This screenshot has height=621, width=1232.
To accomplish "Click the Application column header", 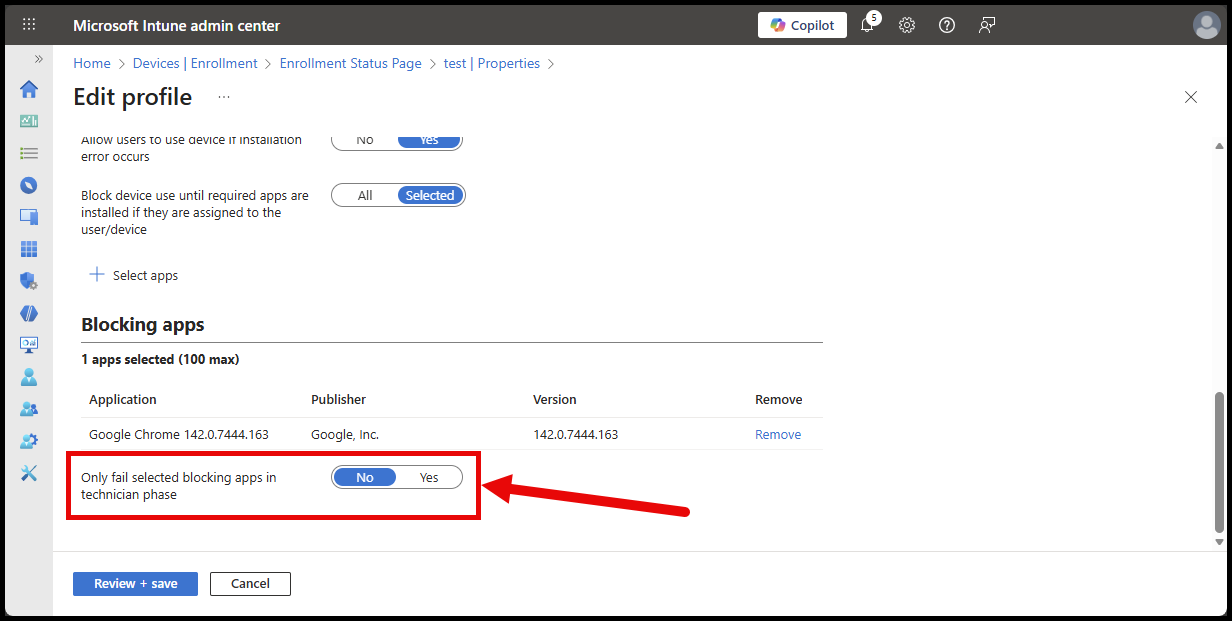I will 123,399.
